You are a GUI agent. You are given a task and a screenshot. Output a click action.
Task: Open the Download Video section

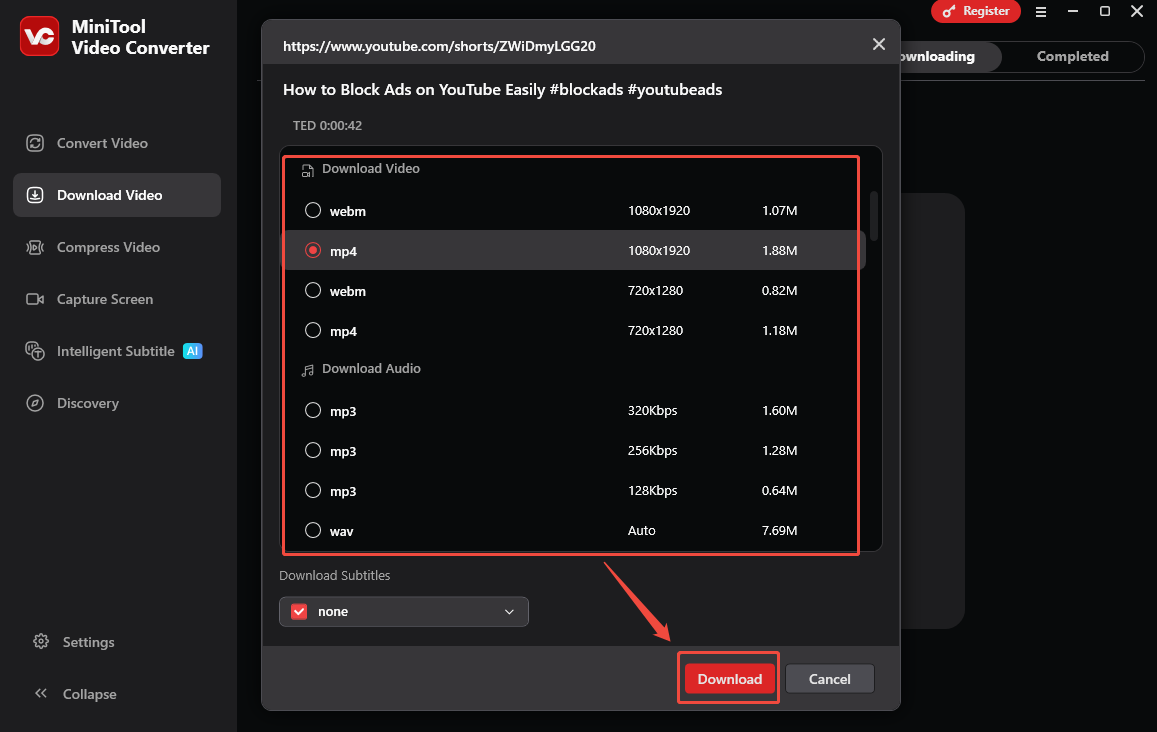click(117, 195)
